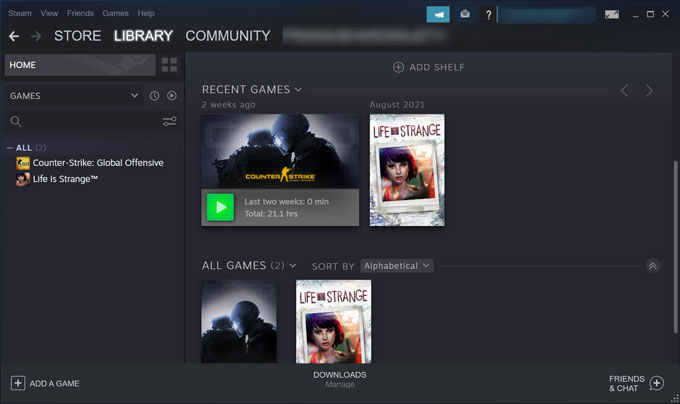The height and width of the screenshot is (404, 680).
Task: Click the SORT BY label
Action: click(333, 266)
